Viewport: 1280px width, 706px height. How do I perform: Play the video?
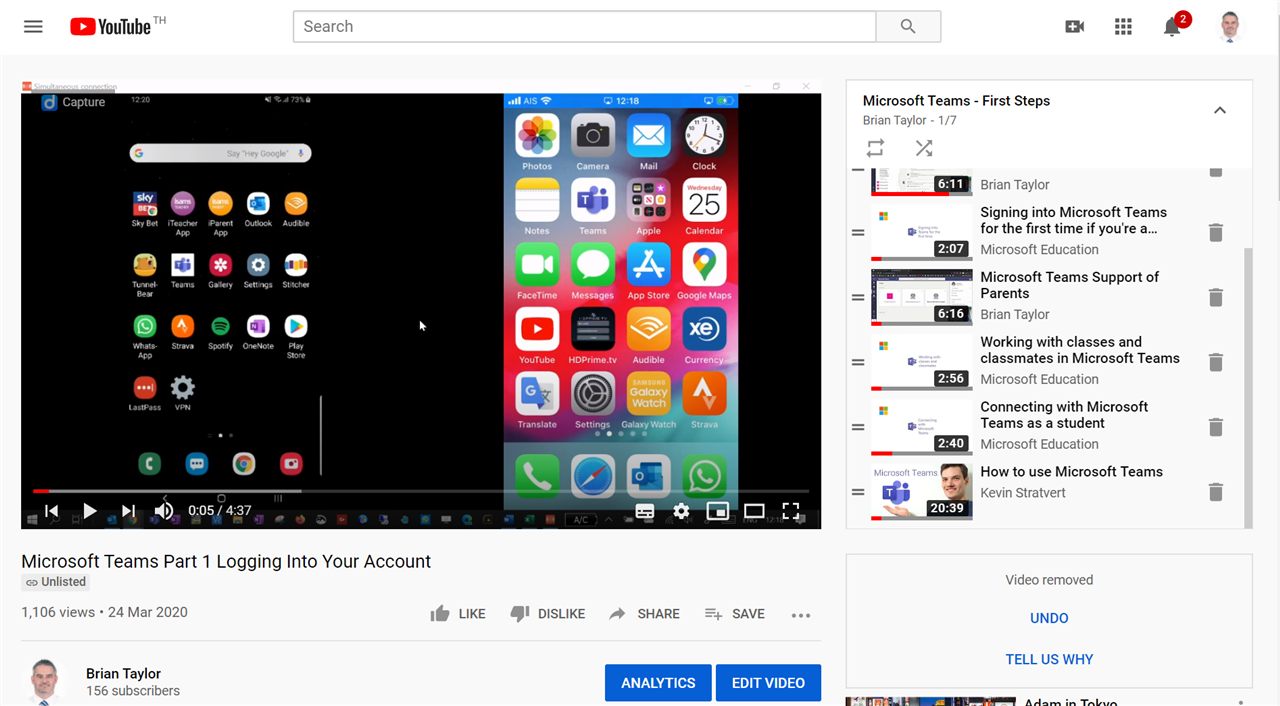pos(90,511)
